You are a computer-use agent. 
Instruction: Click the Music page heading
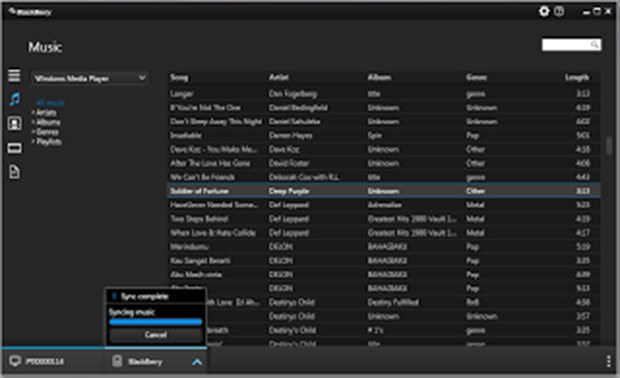click(45, 47)
